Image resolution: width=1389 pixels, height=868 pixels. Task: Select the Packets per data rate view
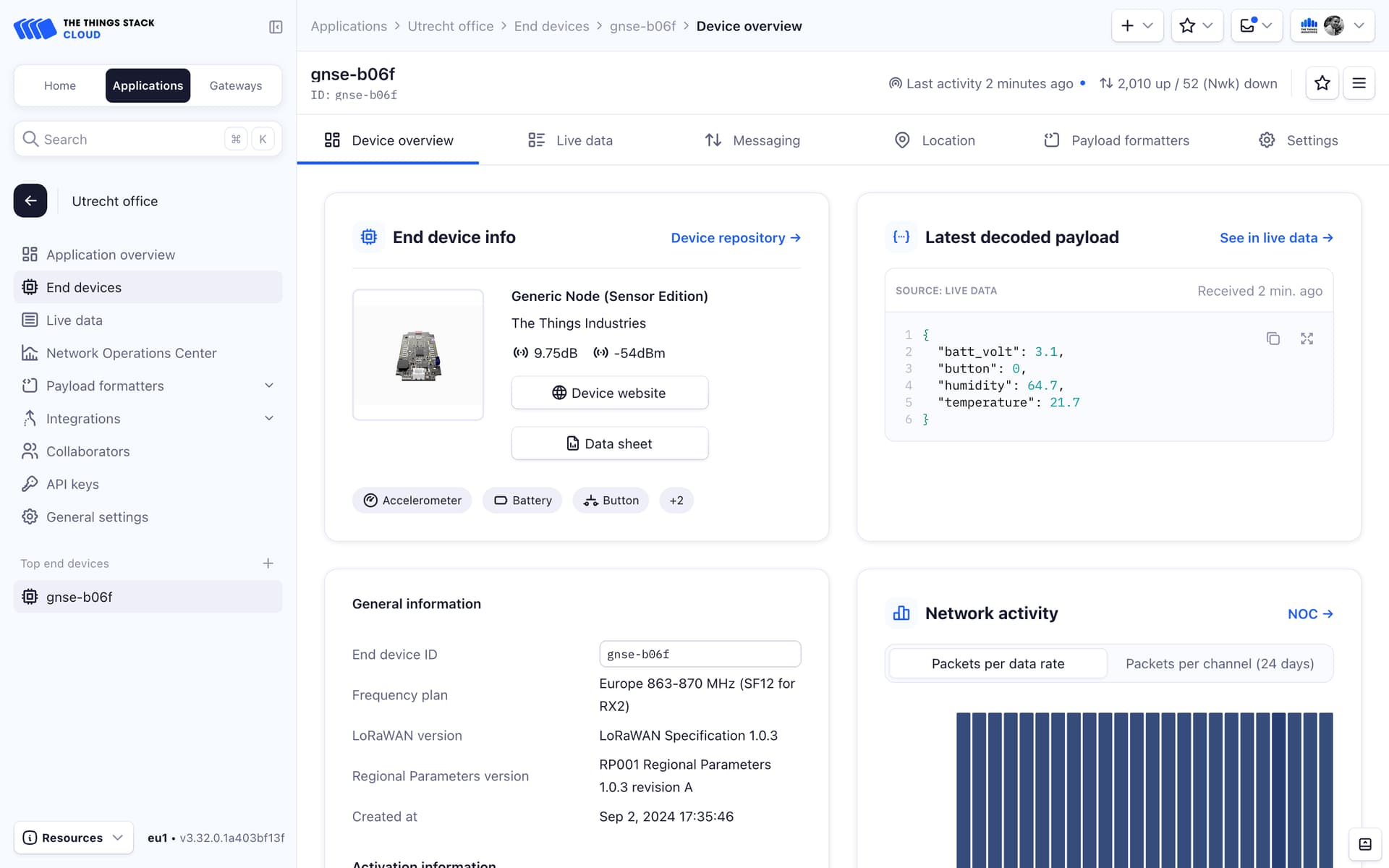(997, 663)
